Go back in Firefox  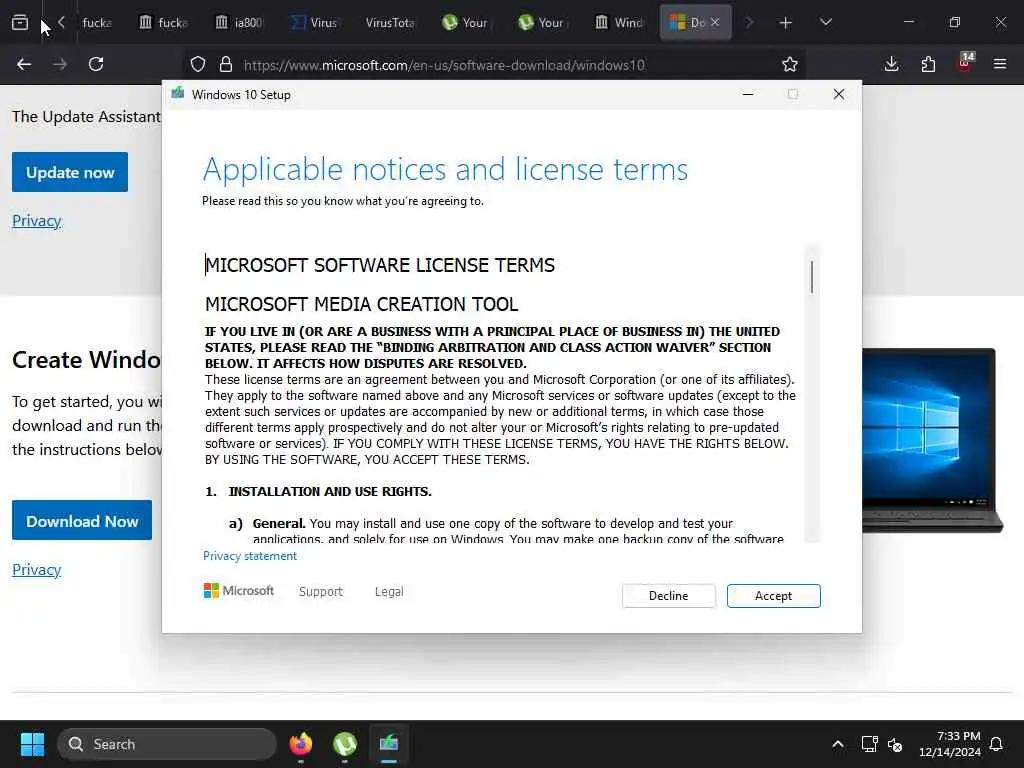(24, 64)
